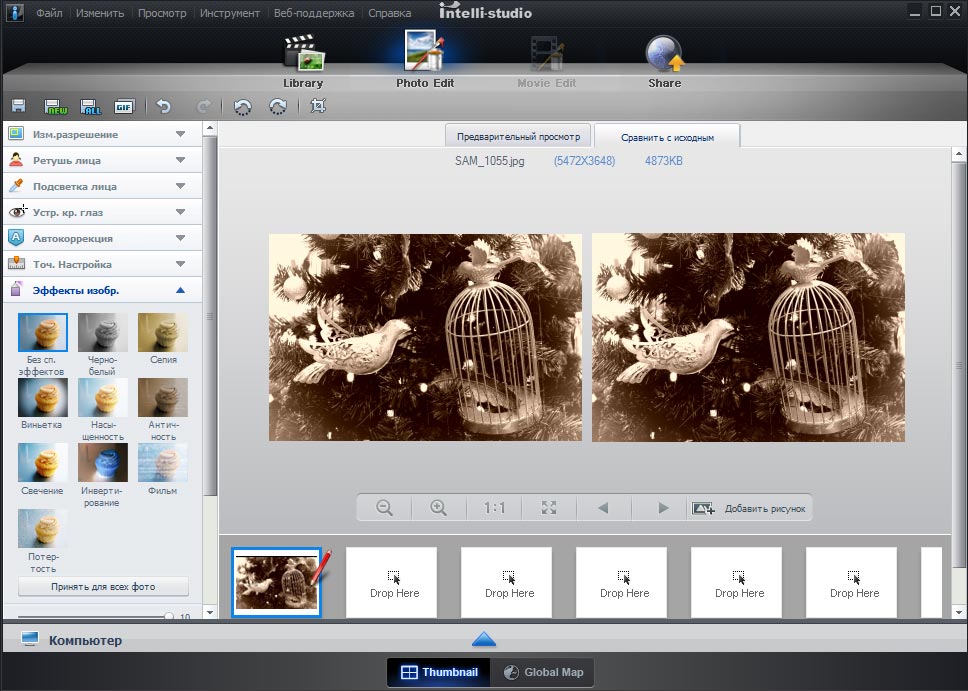Screen dimensions: 968x691
Task: Switch to Global Map view
Action: [543, 672]
